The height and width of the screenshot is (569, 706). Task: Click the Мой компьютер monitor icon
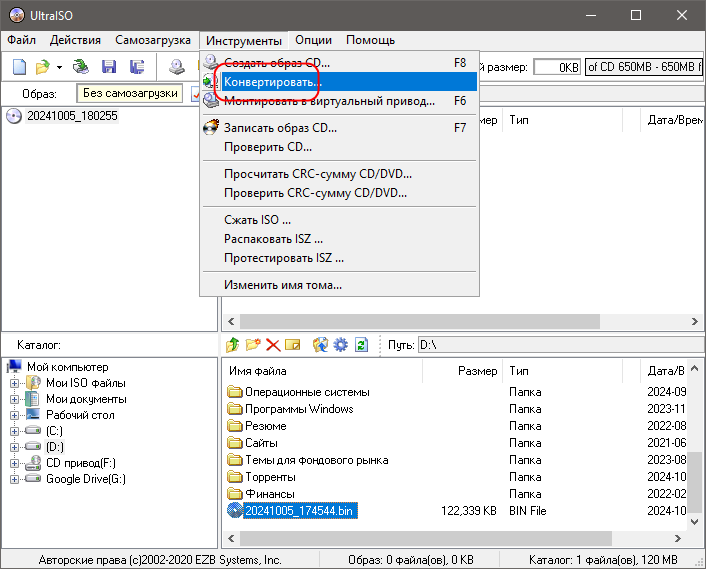pyautogui.click(x=15, y=366)
